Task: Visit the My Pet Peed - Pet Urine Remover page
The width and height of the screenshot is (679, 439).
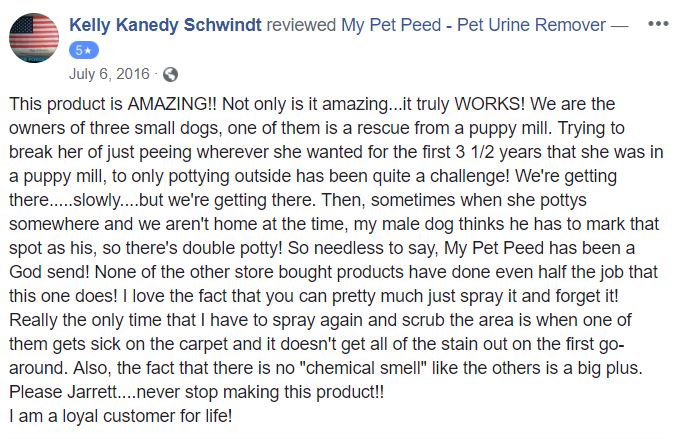Action: [473, 25]
